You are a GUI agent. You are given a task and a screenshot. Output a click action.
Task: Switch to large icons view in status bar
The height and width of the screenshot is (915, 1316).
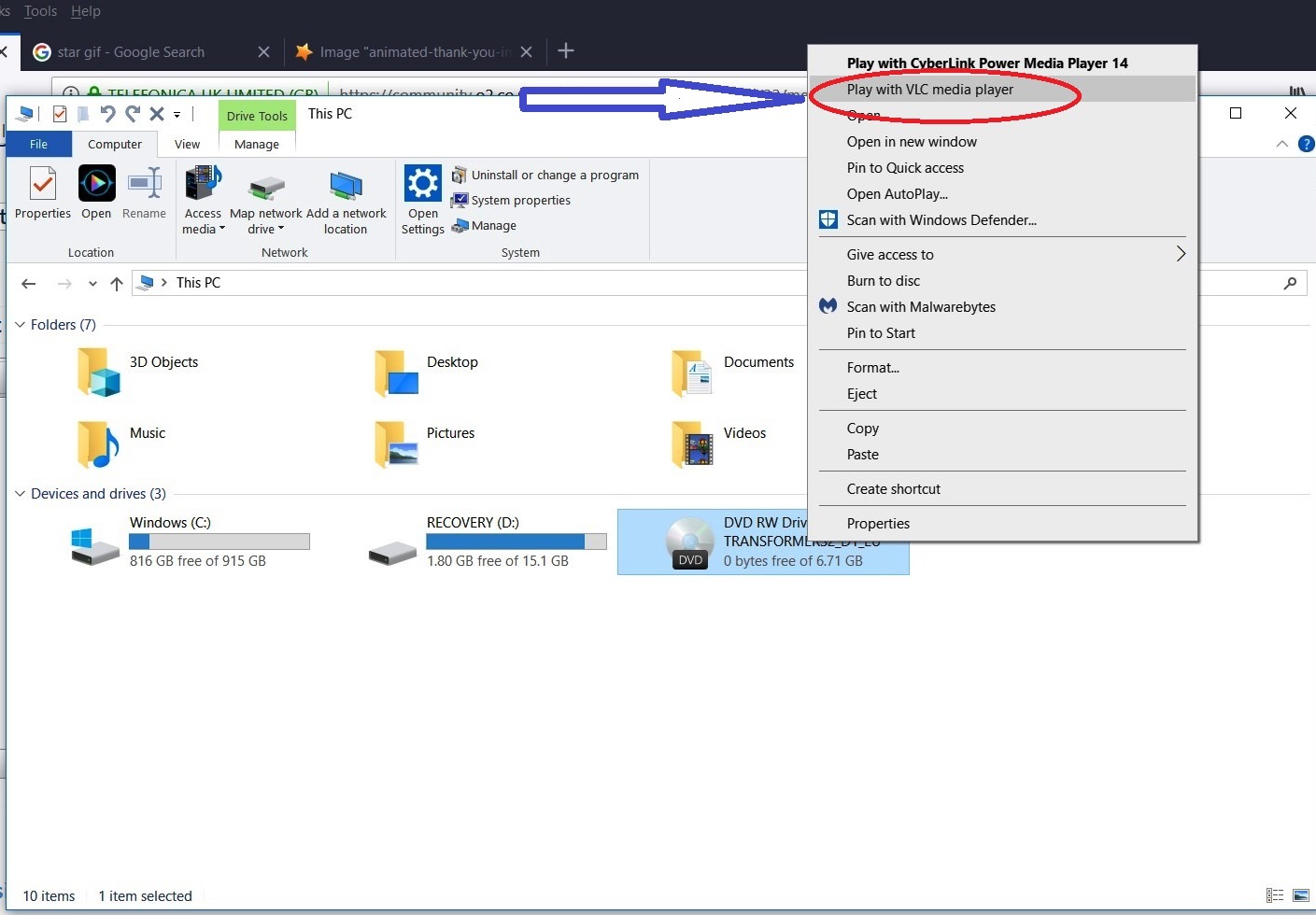1300,895
